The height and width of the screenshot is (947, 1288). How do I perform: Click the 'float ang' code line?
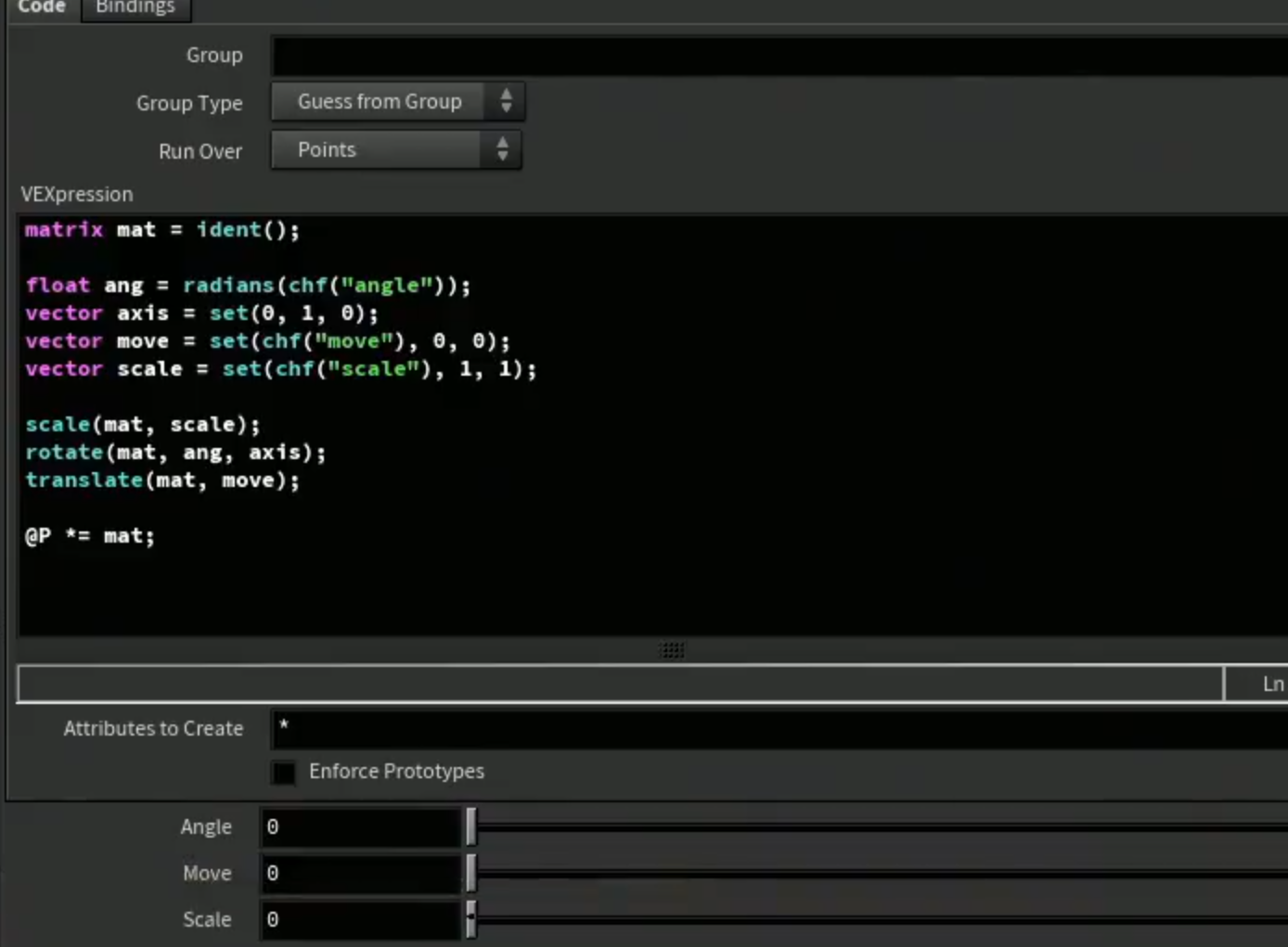tap(248, 286)
